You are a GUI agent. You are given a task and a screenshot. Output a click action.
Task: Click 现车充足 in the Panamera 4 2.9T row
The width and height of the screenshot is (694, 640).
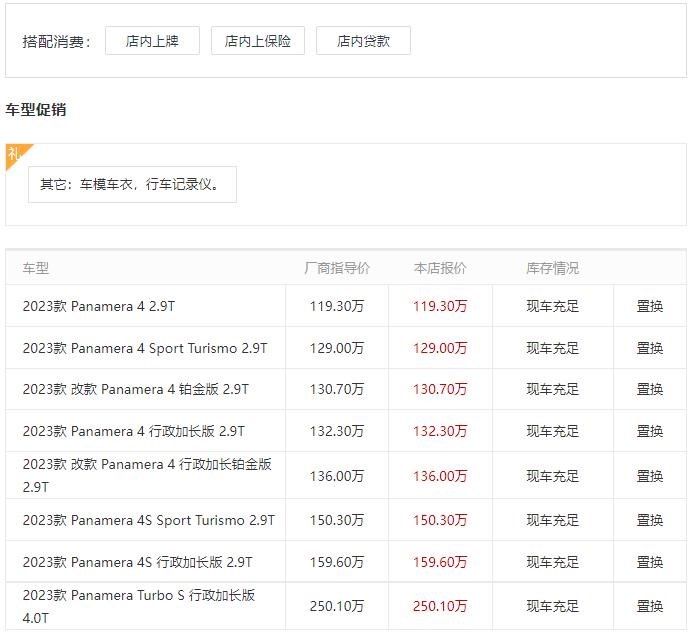pos(552,306)
